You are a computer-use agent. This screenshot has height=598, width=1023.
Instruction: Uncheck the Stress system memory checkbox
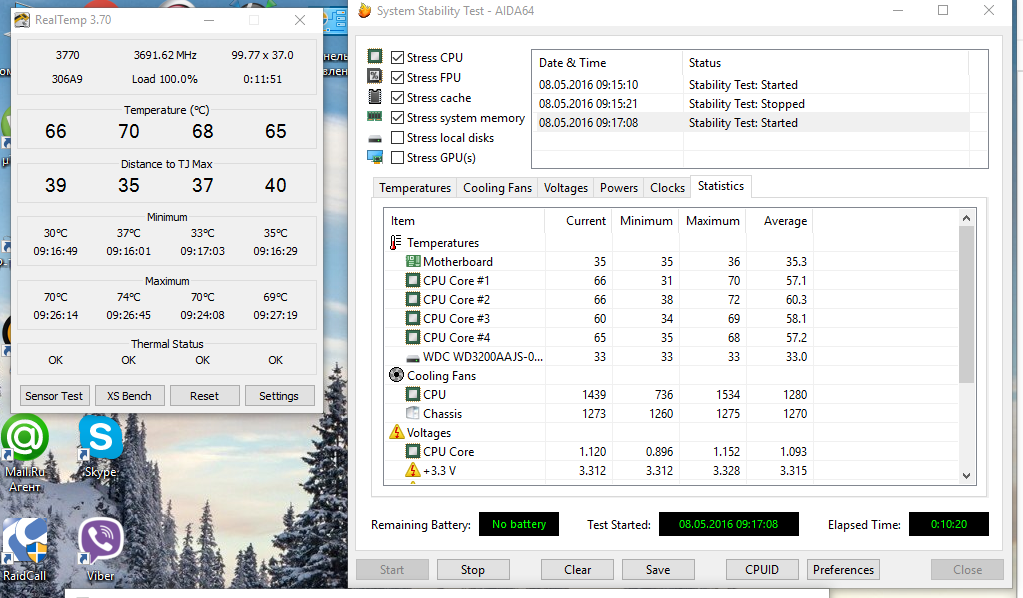(x=397, y=117)
